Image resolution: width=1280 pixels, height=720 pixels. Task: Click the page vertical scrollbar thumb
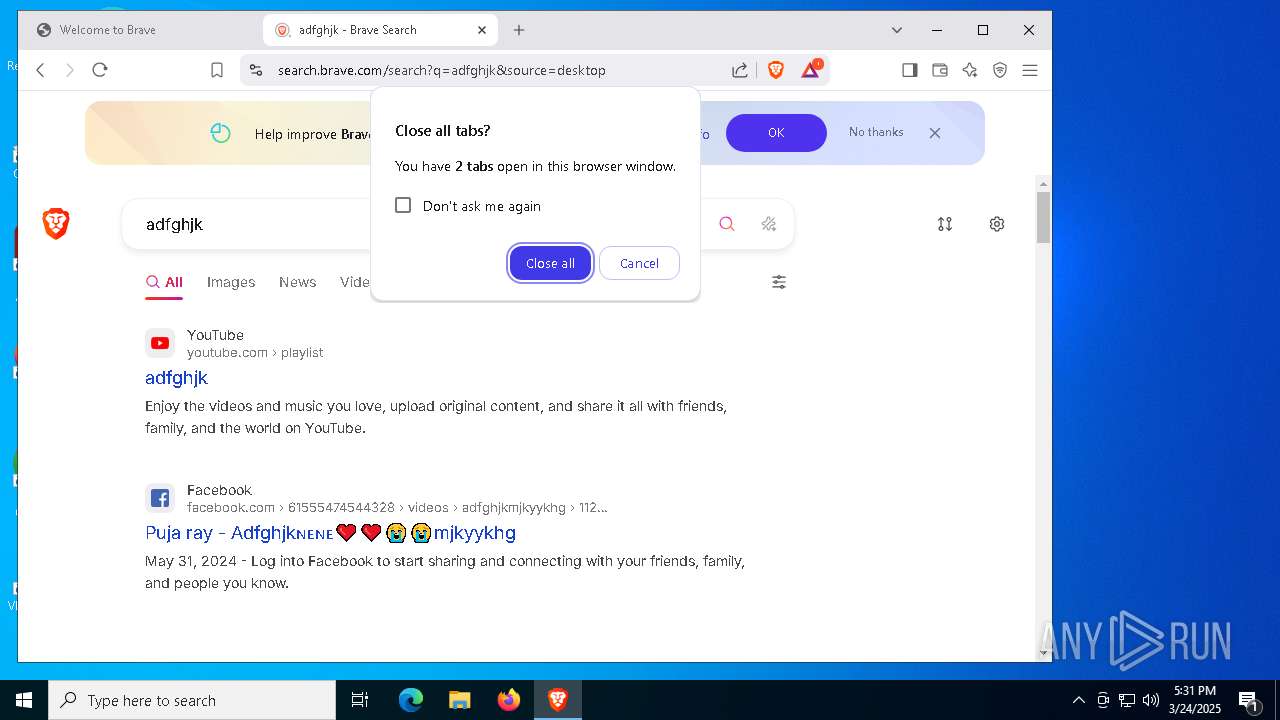(1044, 217)
